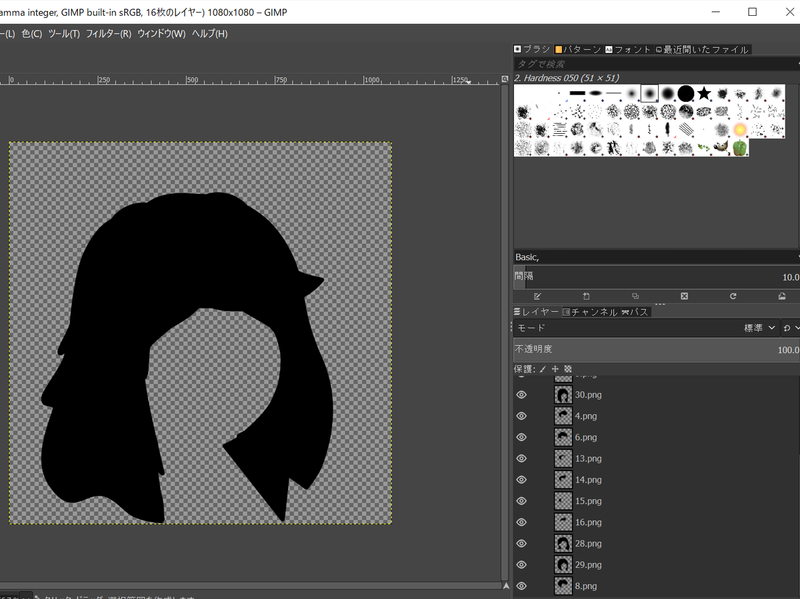Toggle the lock alpha channel icon
The image size is (800, 599).
(567, 369)
